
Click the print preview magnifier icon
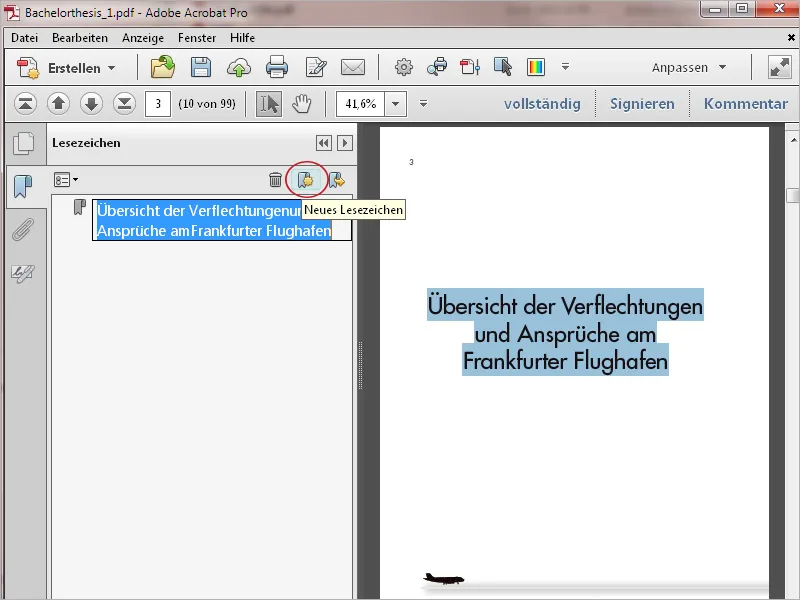437,67
